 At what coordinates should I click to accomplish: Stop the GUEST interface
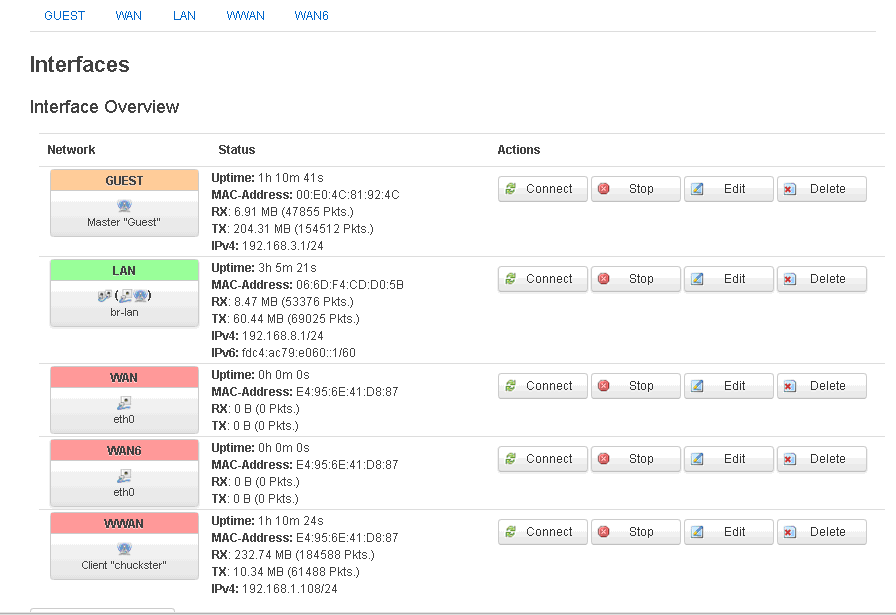click(635, 189)
